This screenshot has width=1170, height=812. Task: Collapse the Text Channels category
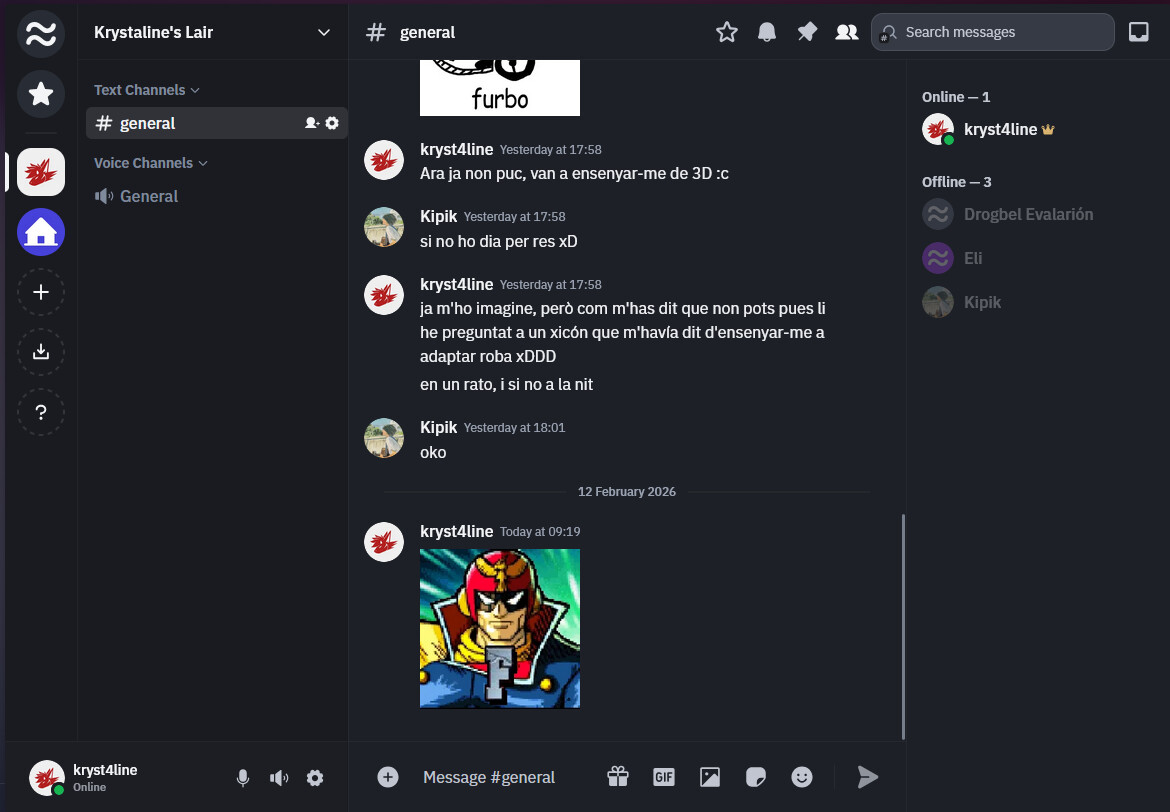pos(146,90)
